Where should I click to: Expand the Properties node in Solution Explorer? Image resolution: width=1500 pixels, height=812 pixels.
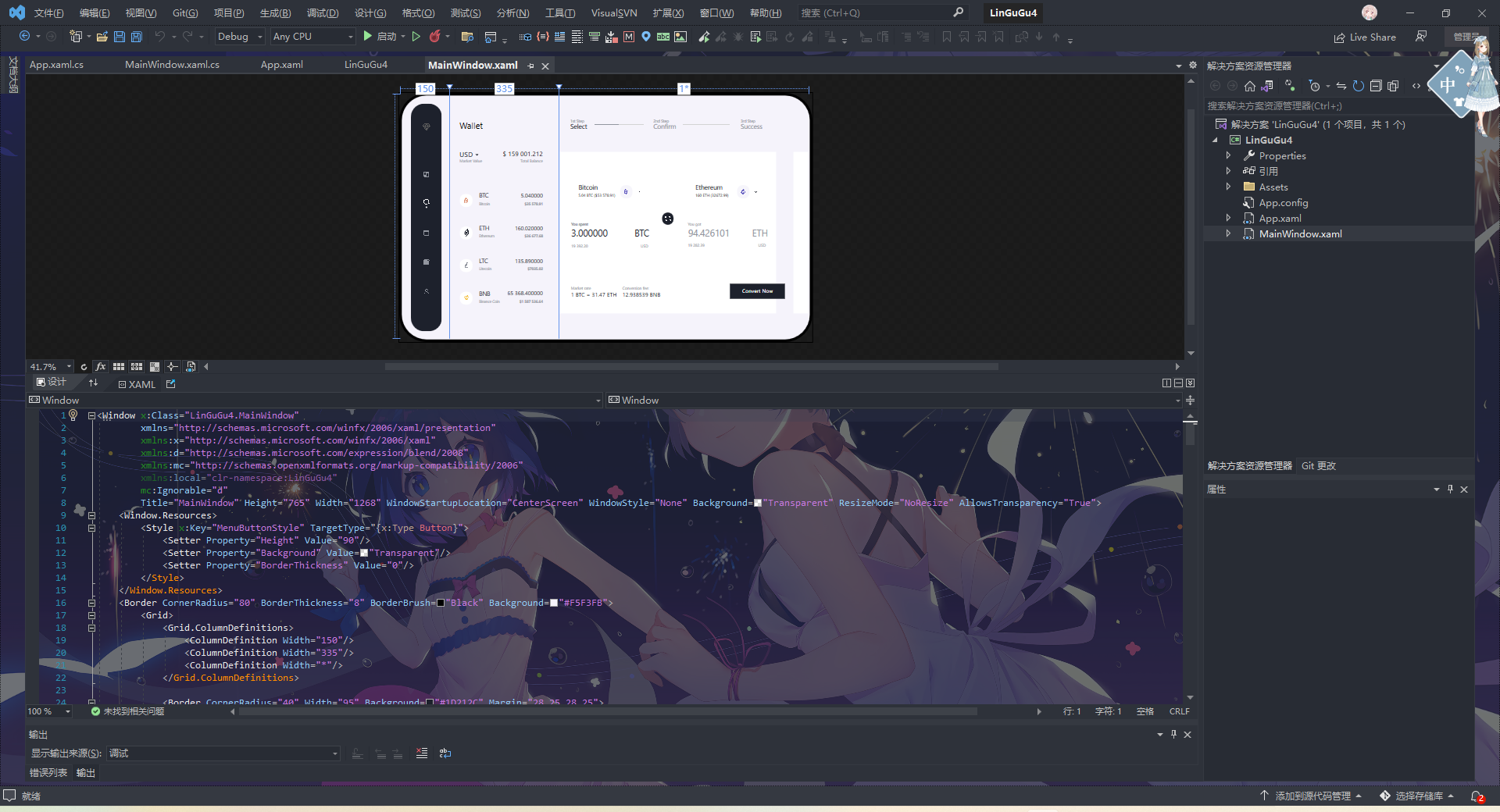pyautogui.click(x=1228, y=155)
